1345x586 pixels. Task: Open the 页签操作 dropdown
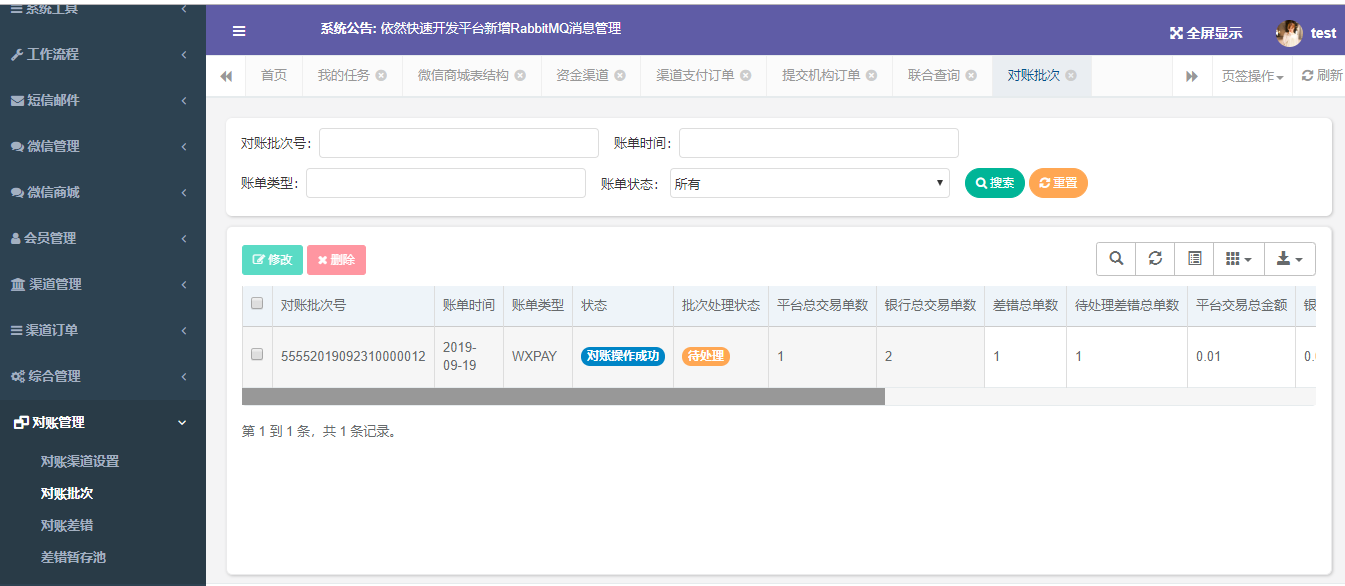(x=1252, y=76)
